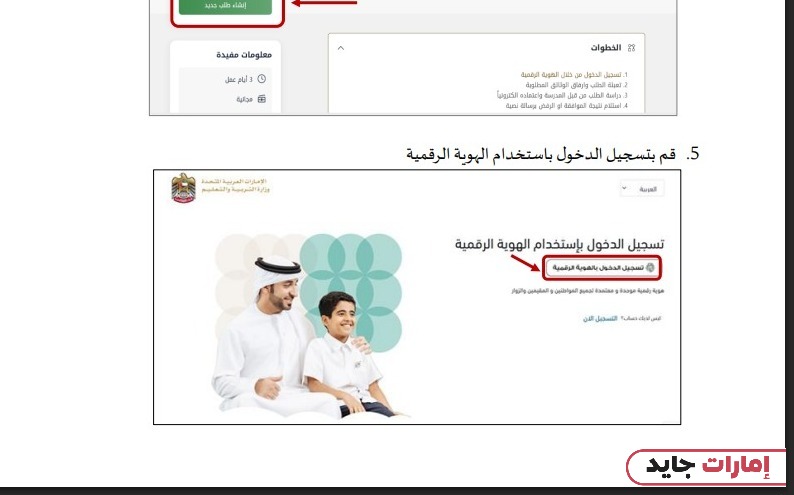794x495 pixels.
Task: Click the clock icon beside '3 أيام عمل'
Action: [x=262, y=79]
